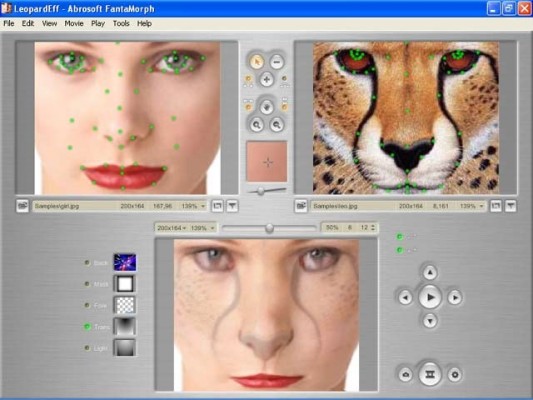533x400 pixels.
Task: Select the arrow edit-dot tool
Action: point(256,62)
